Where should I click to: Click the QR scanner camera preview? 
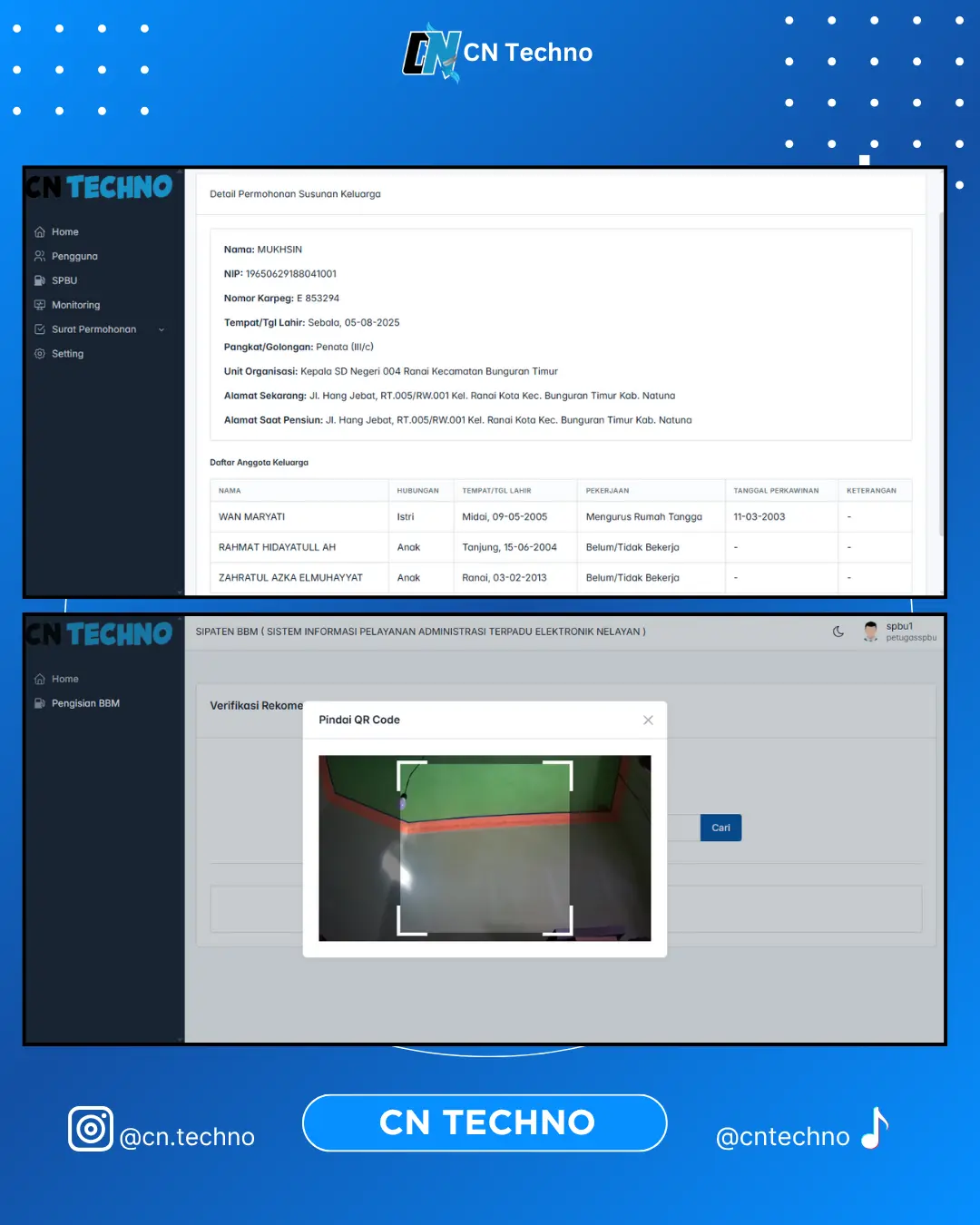tap(485, 848)
